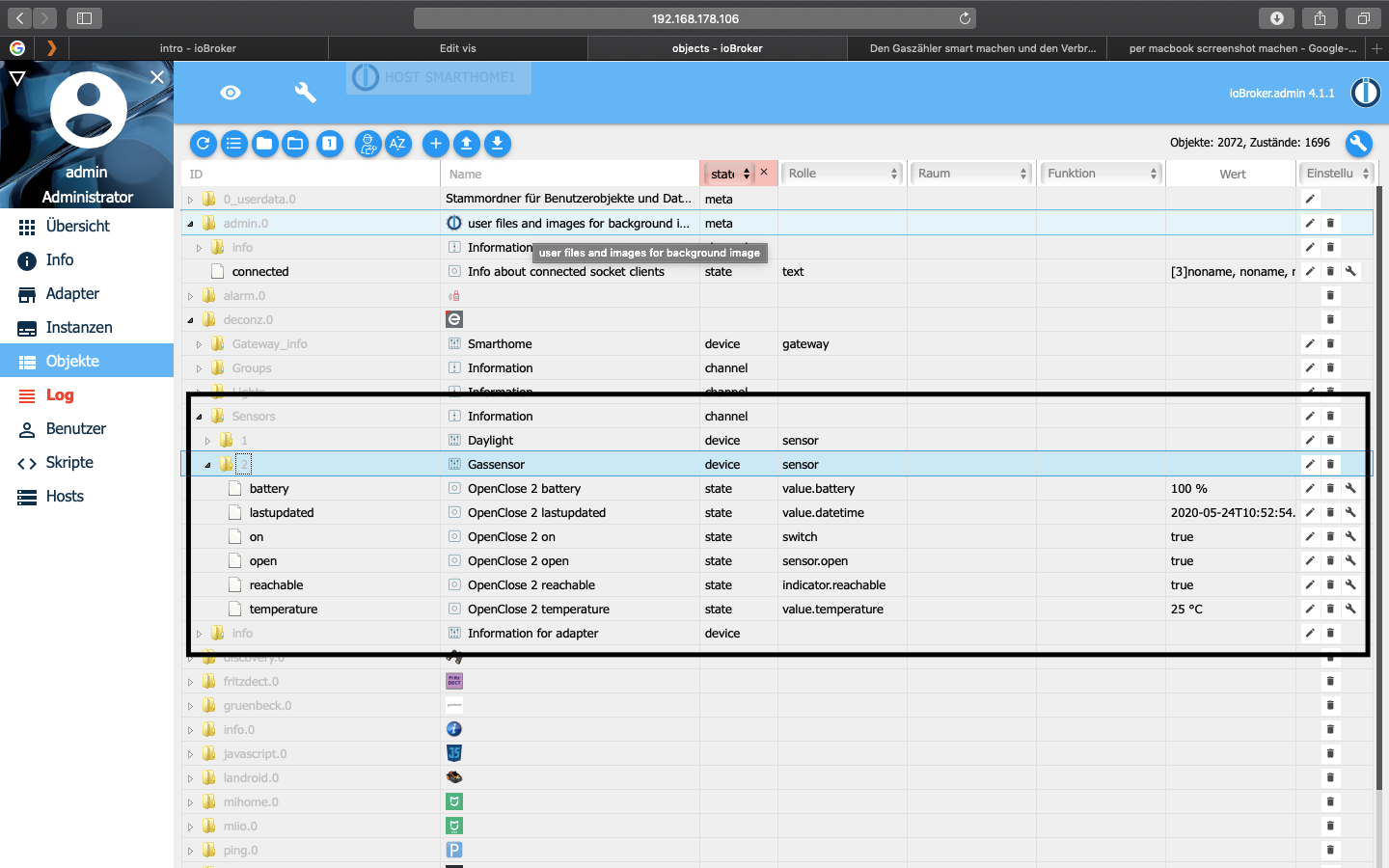Edit the battery object with its pencil icon
The height and width of the screenshot is (868, 1389).
click(x=1310, y=489)
